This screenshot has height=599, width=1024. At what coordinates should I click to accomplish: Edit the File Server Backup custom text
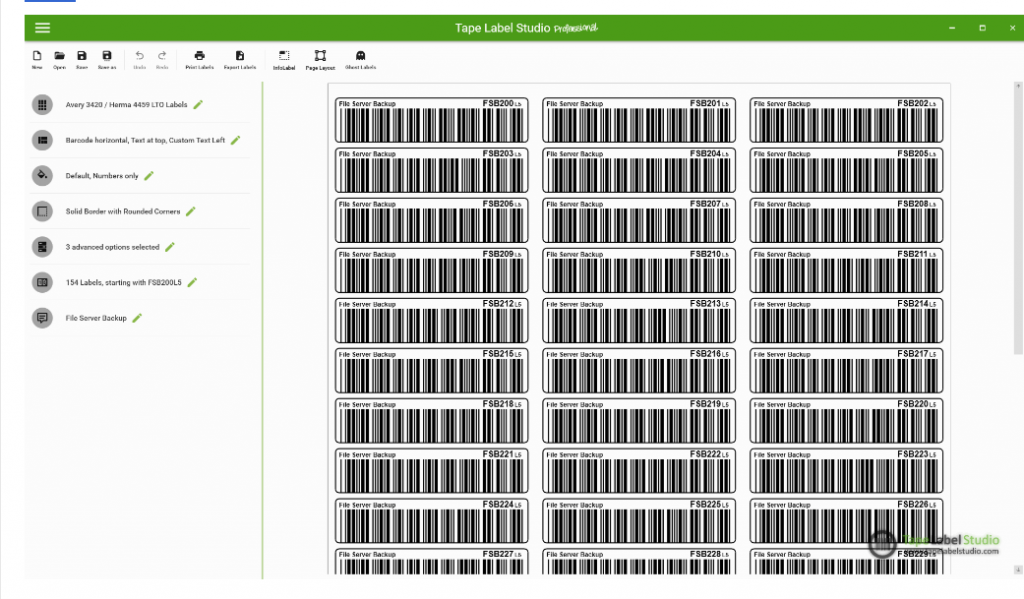tap(137, 318)
